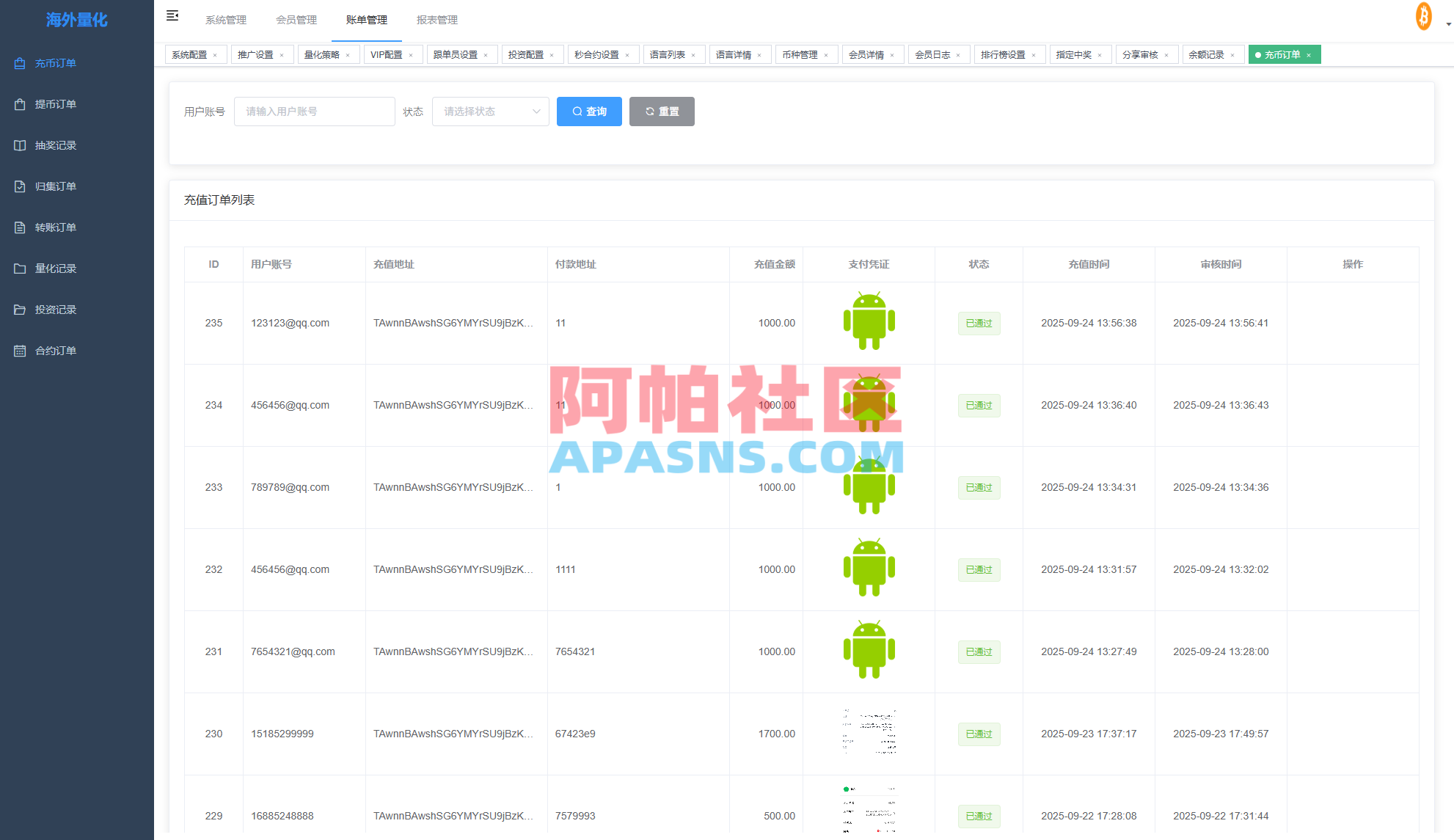This screenshot has height=840, width=1454.
Task: Select 投资记录 in the sidebar
Action: [x=55, y=310]
